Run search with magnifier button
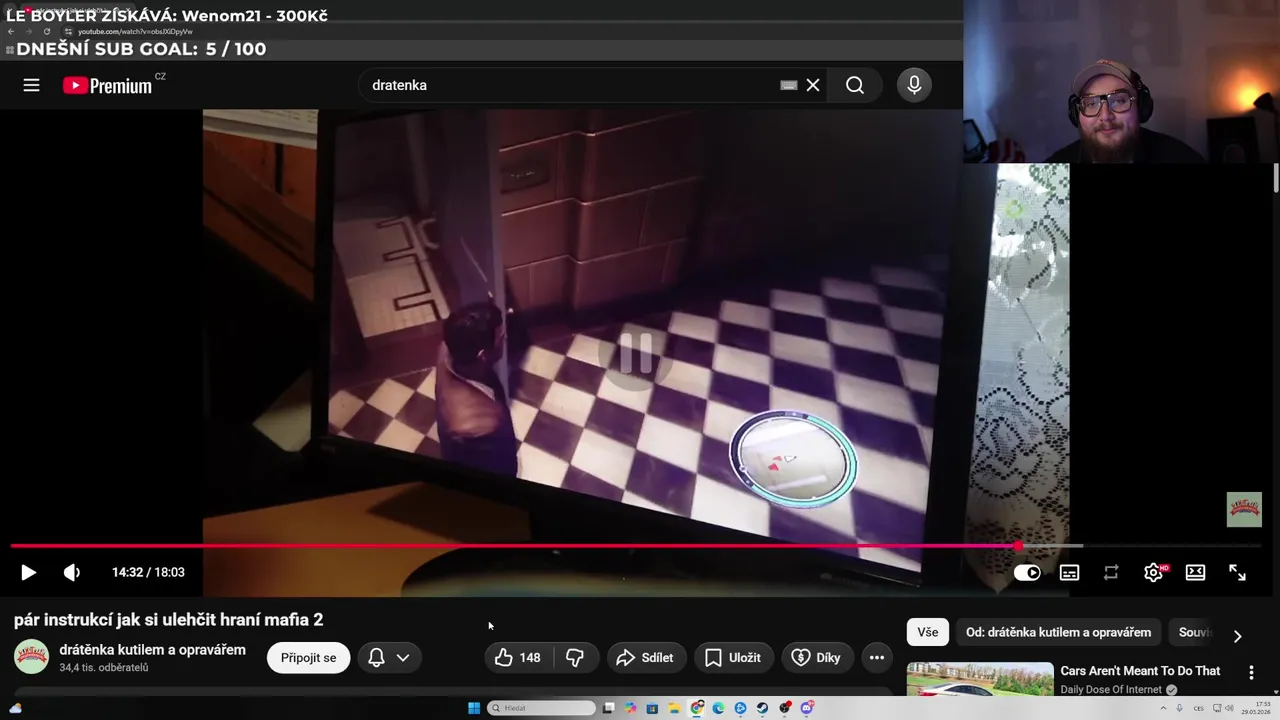The width and height of the screenshot is (1280, 720). [855, 85]
